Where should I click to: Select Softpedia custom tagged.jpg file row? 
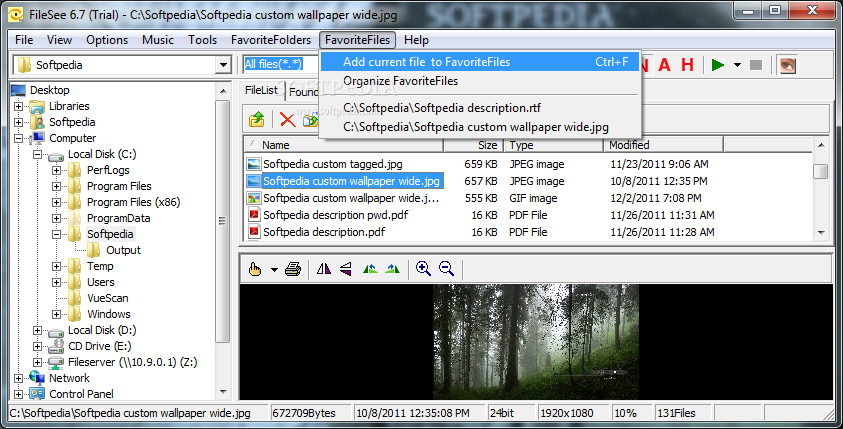pos(528,164)
